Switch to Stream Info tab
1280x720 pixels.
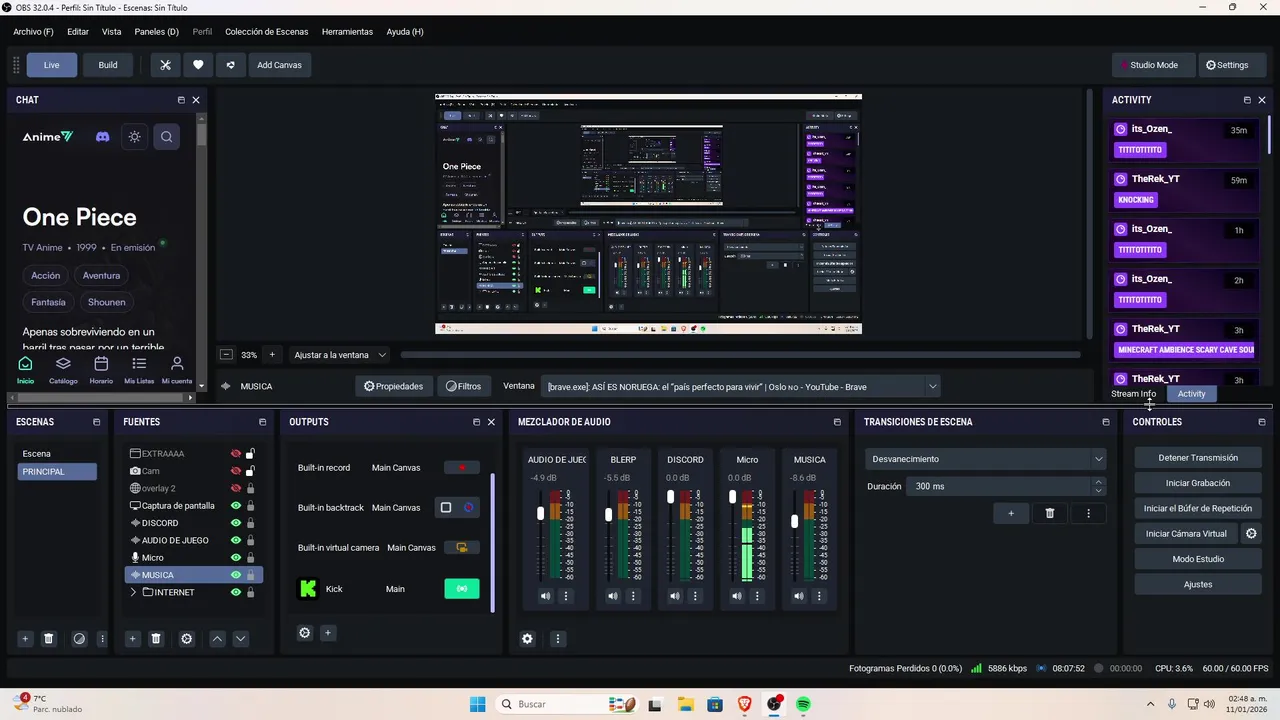(1133, 394)
